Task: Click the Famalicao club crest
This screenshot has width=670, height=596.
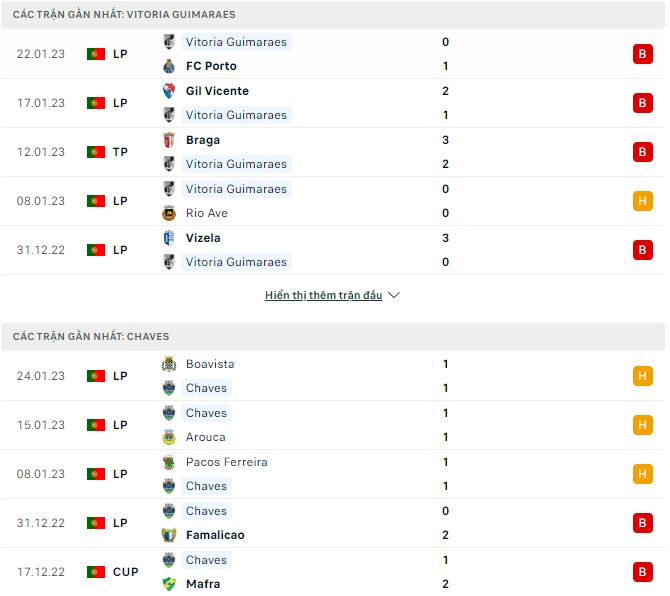Action: (169, 535)
